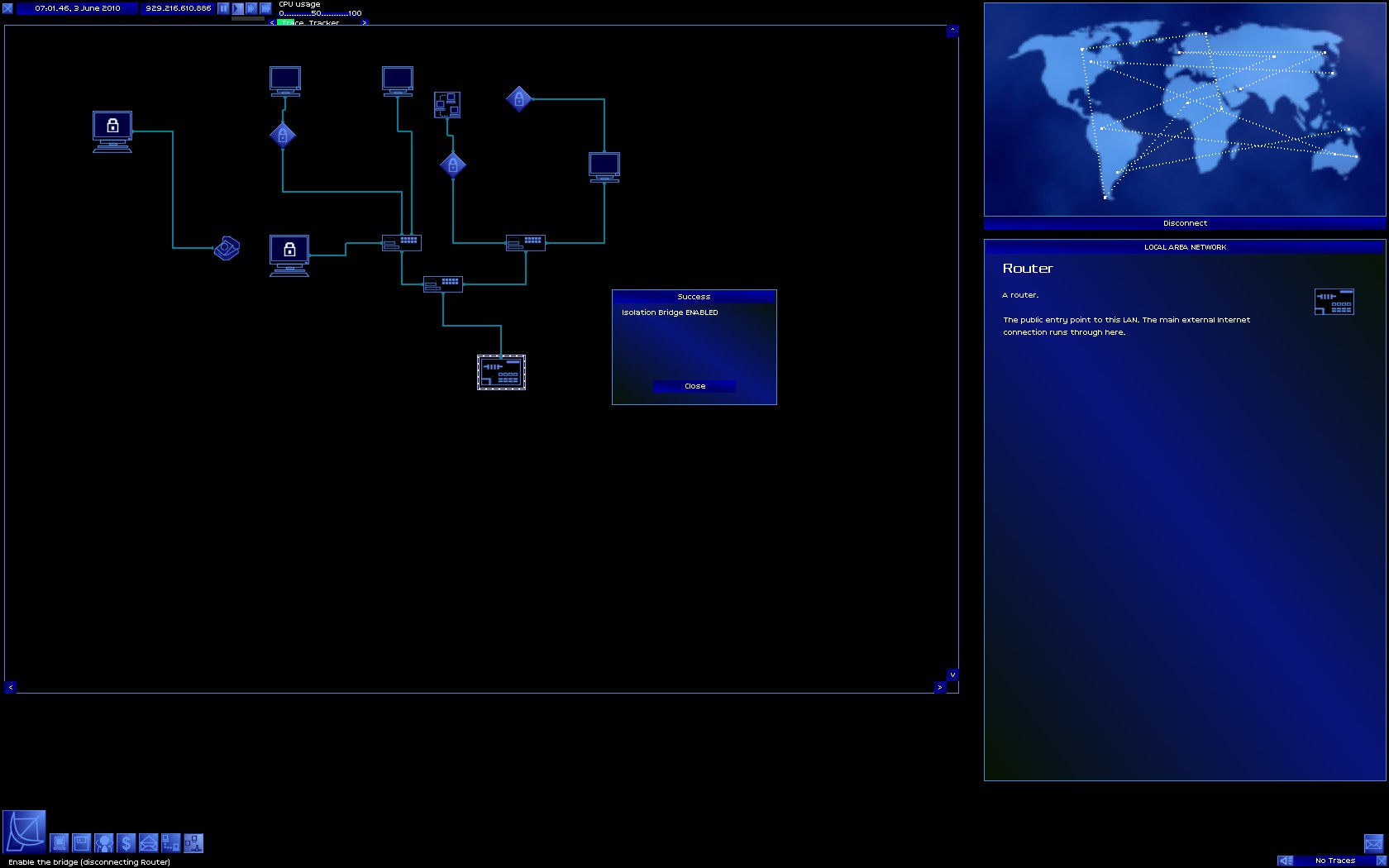Viewport: 1389px width, 868px height.
Task: Click the 'CPU usage' label
Action: (x=299, y=4)
